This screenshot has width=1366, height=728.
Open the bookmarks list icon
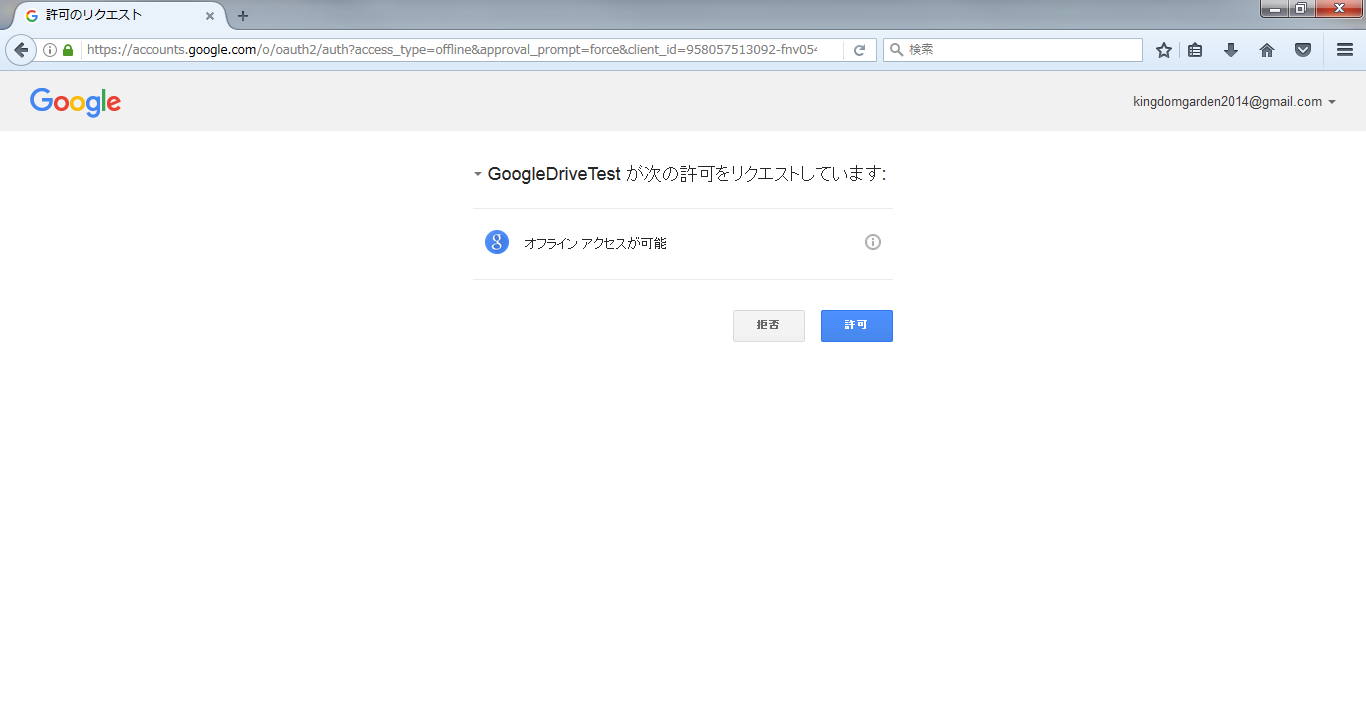[1195, 50]
